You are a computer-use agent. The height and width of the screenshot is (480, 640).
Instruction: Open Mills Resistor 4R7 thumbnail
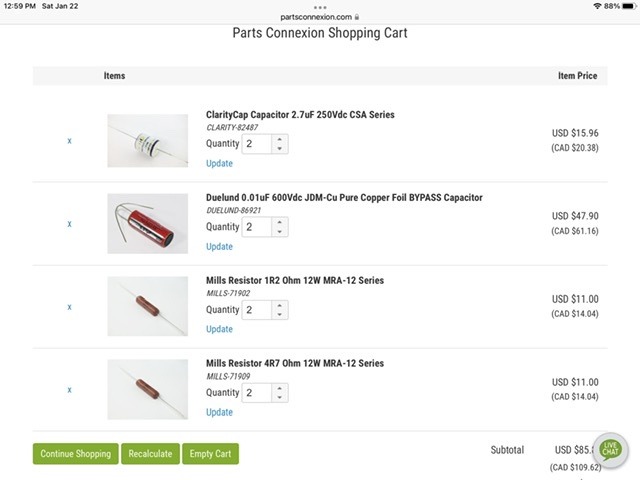(x=148, y=389)
